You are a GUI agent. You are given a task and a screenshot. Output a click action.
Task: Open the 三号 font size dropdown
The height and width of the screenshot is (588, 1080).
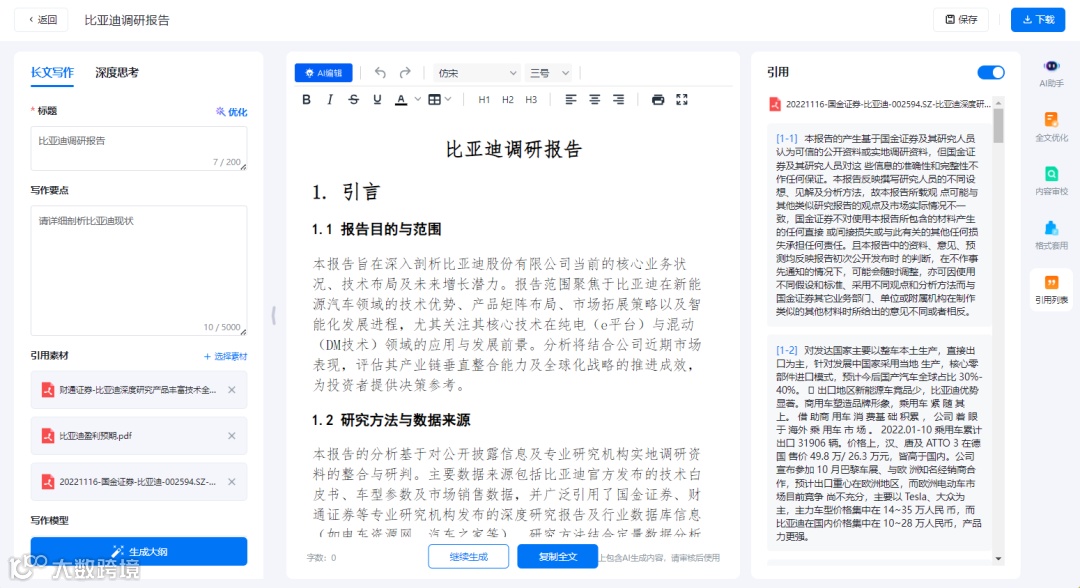click(548, 73)
